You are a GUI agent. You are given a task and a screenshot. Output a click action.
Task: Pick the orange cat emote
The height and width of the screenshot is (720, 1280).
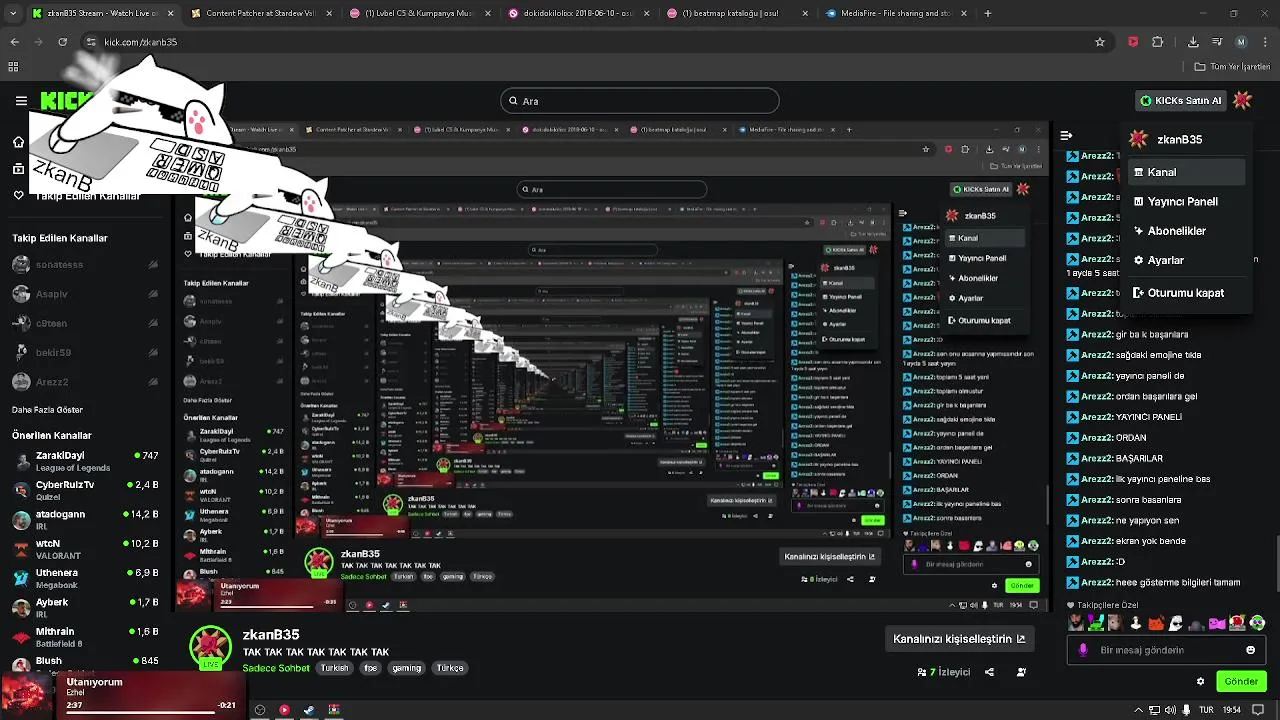point(1155,623)
